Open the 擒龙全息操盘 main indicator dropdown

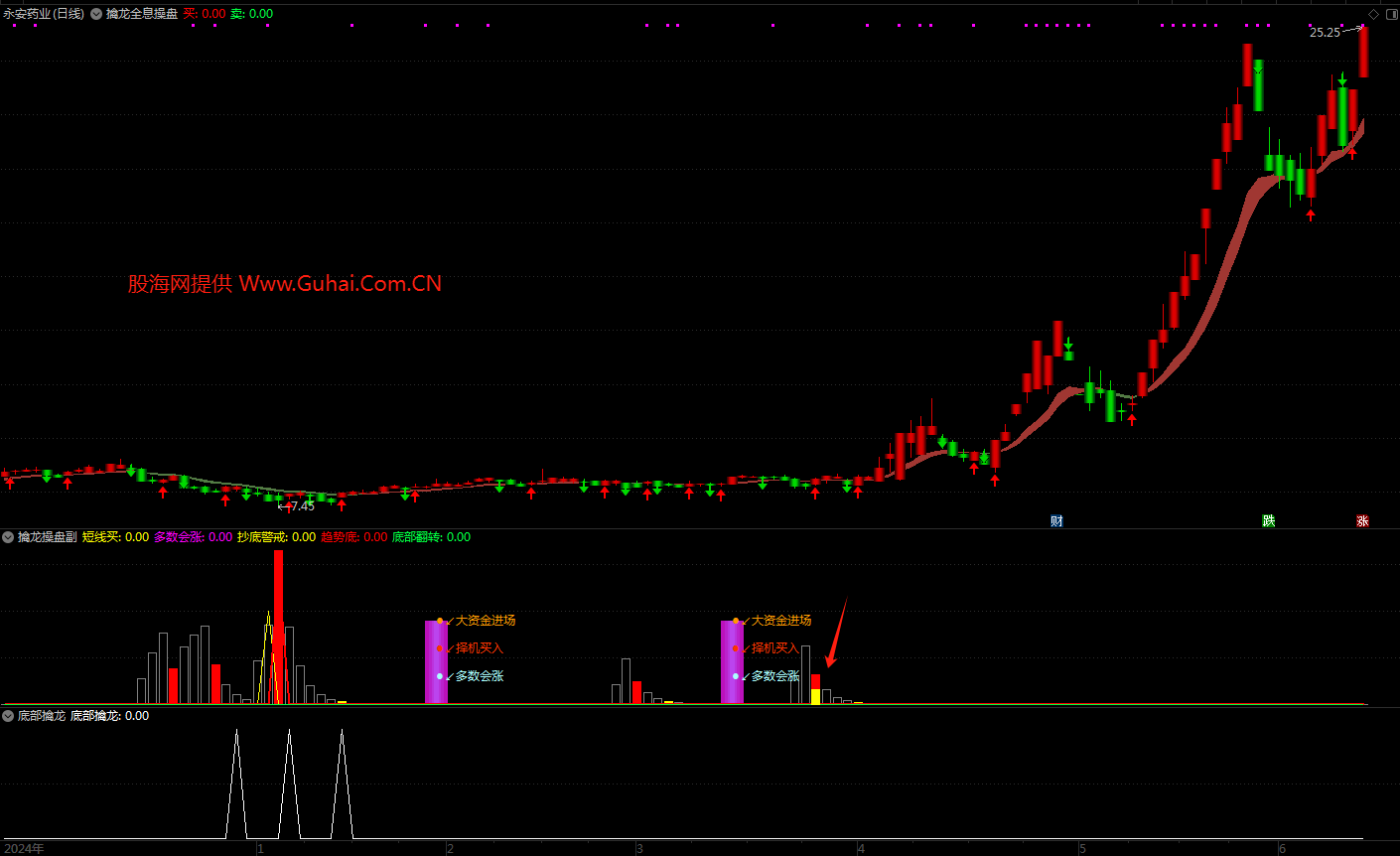coord(96,14)
